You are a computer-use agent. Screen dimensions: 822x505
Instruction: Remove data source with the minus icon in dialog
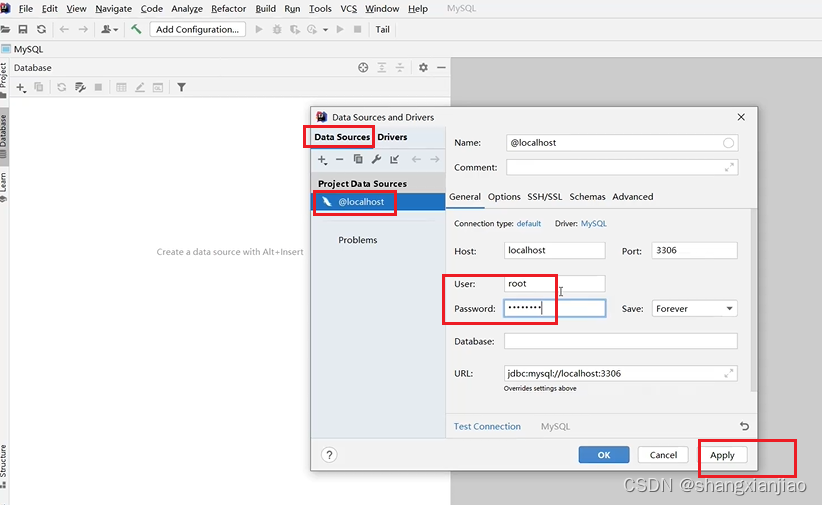pos(340,159)
